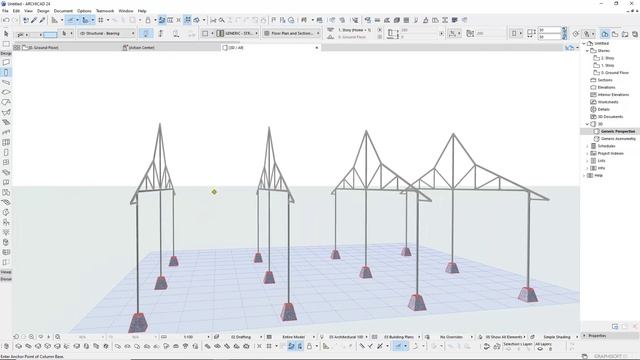
Task: Open the Publisher Sets in the Navigator
Action: [635, 34]
